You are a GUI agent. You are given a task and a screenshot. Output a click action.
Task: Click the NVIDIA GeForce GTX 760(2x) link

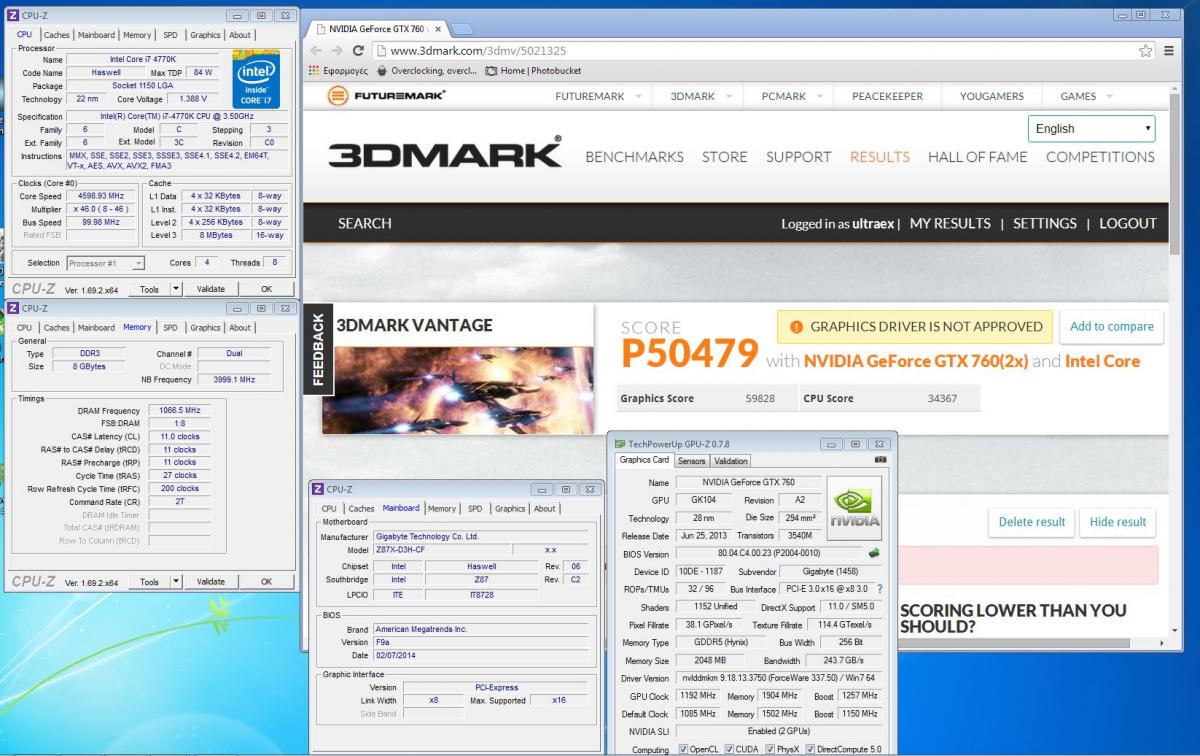coord(916,361)
